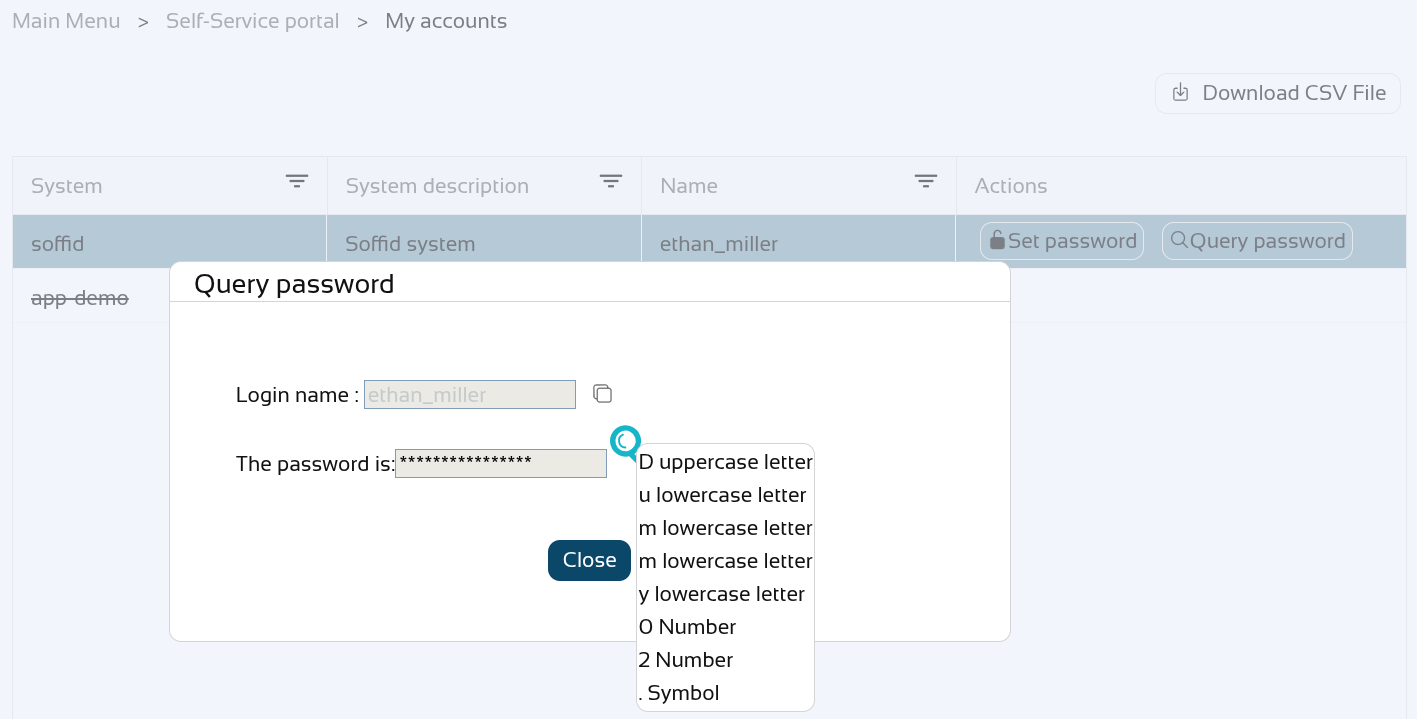
Task: Open the System column filter
Action: tap(297, 181)
